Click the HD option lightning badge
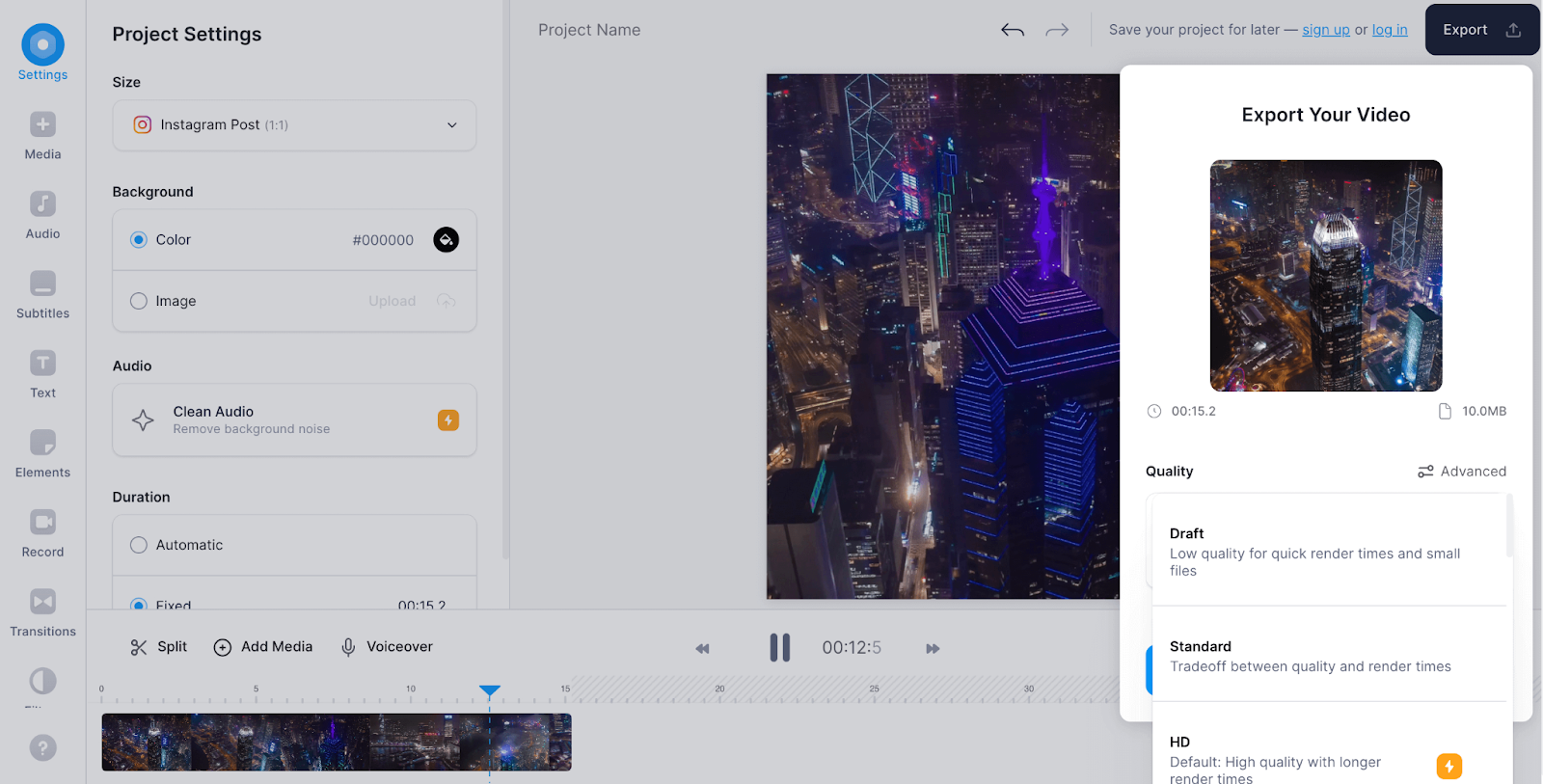The width and height of the screenshot is (1543, 784). coord(1449,766)
